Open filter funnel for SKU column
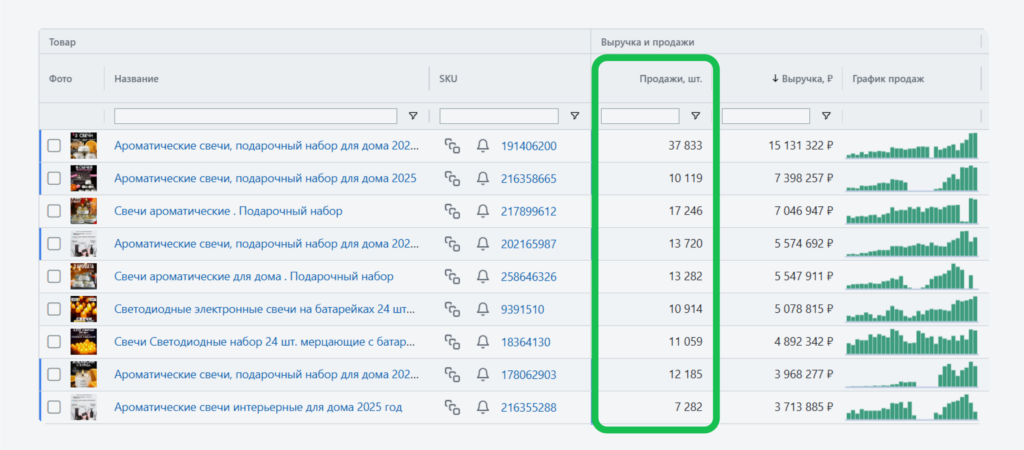The width and height of the screenshot is (1024, 450). 574,116
